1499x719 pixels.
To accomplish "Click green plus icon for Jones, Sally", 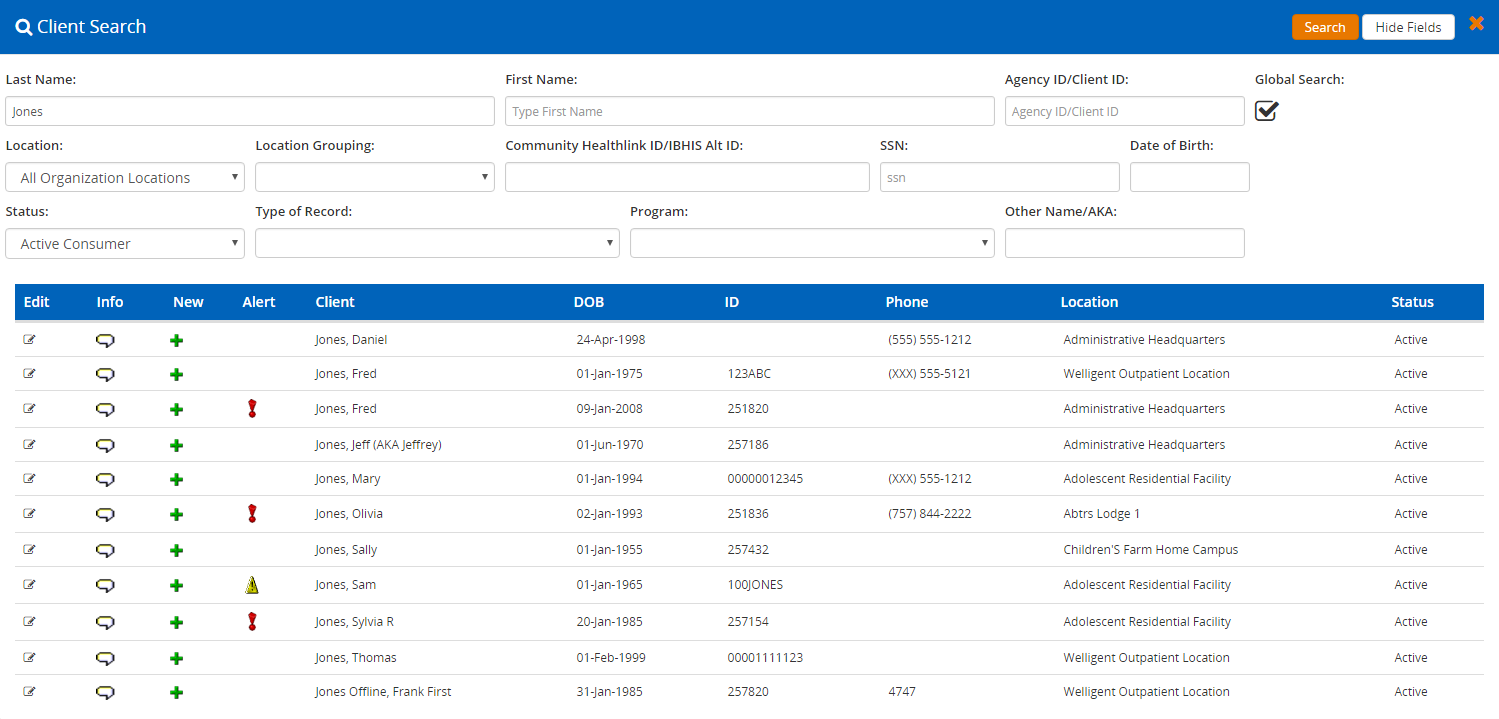I will coord(177,550).
